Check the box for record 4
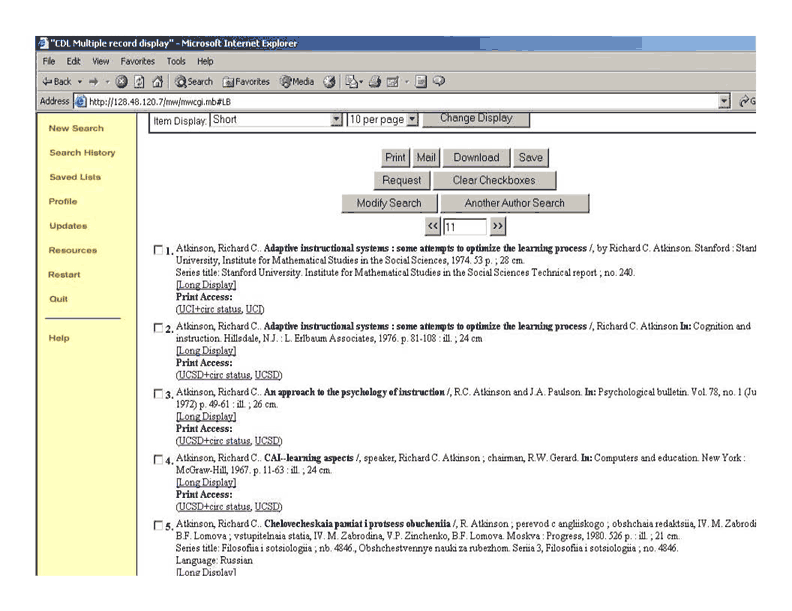 click(159, 460)
